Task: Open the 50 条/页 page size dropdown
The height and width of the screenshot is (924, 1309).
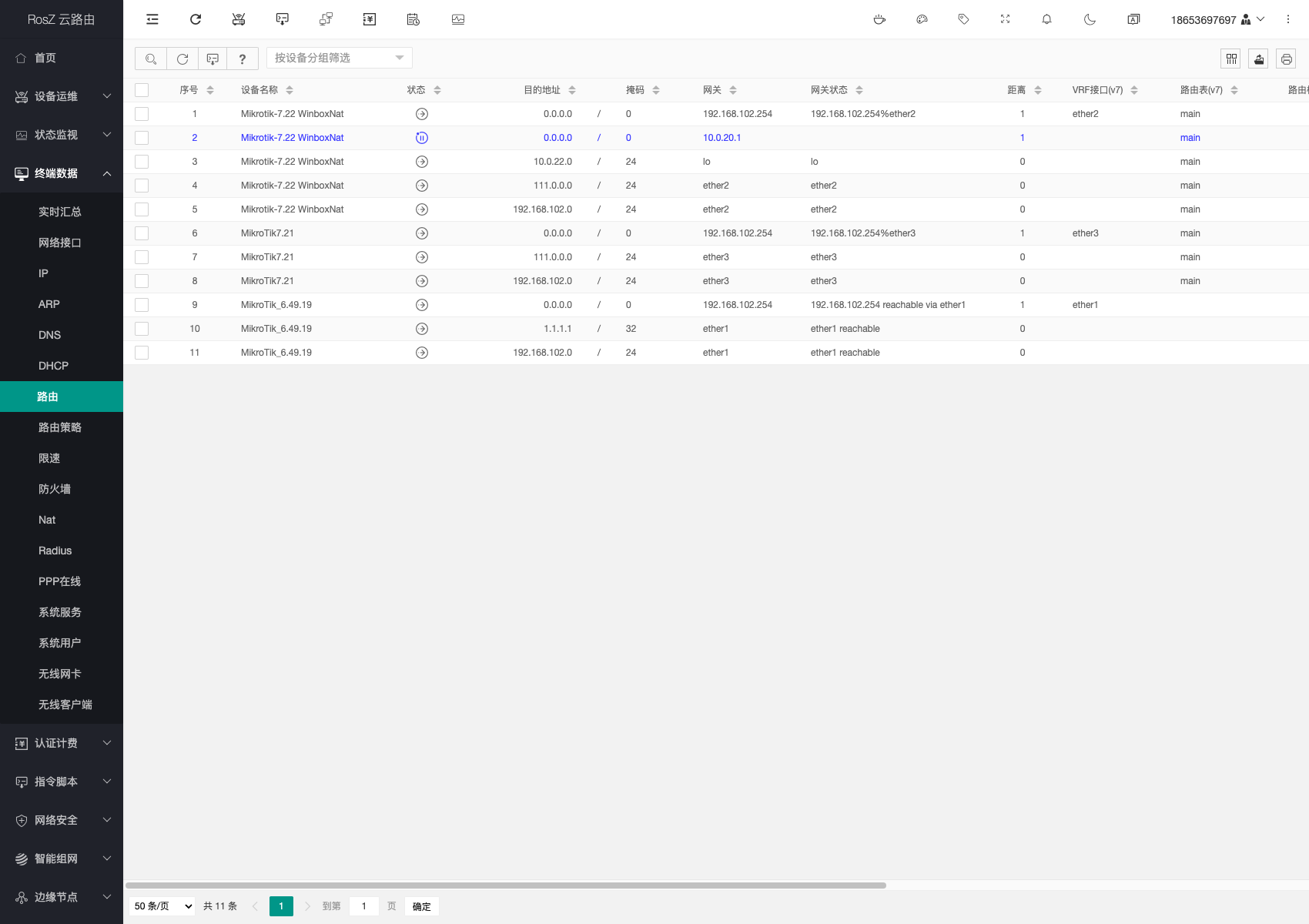Action: pos(162,906)
